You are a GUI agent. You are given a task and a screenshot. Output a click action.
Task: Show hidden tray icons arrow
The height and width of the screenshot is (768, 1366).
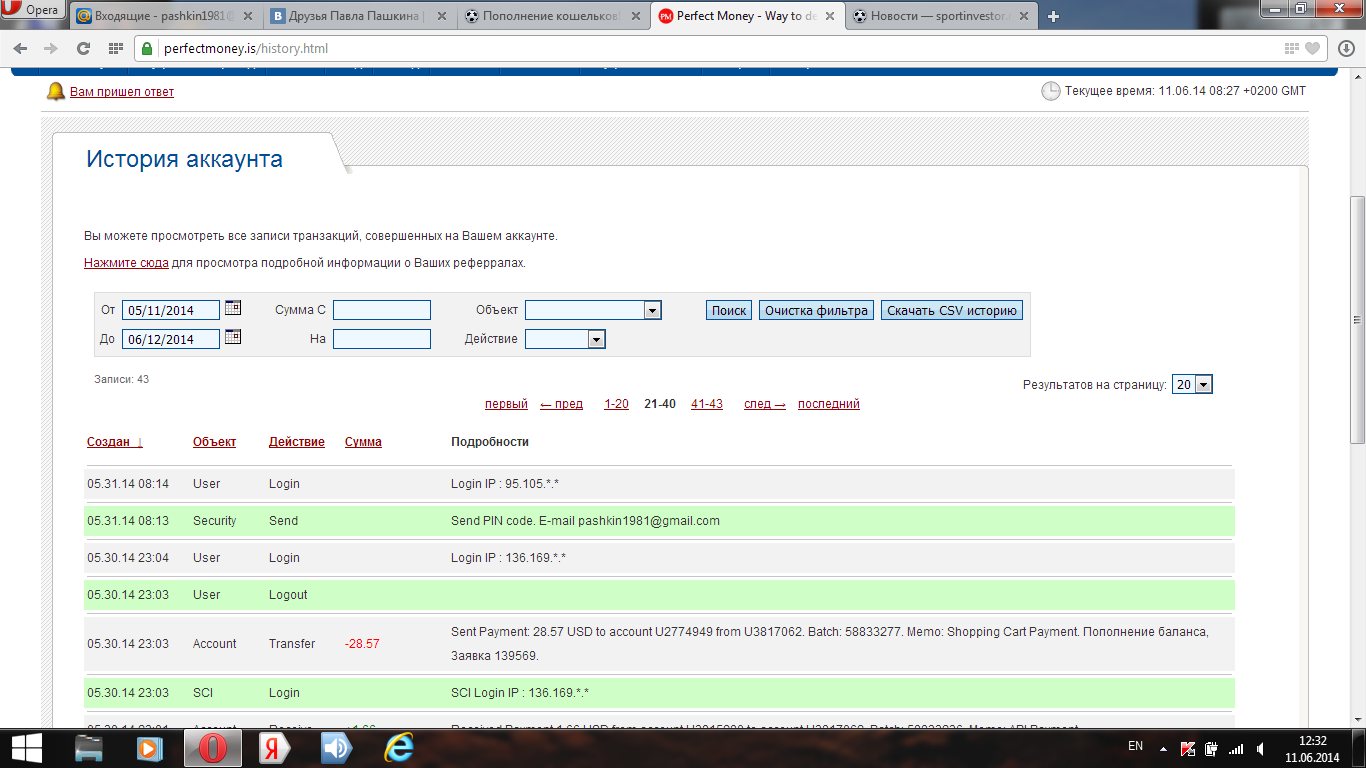coord(1163,748)
